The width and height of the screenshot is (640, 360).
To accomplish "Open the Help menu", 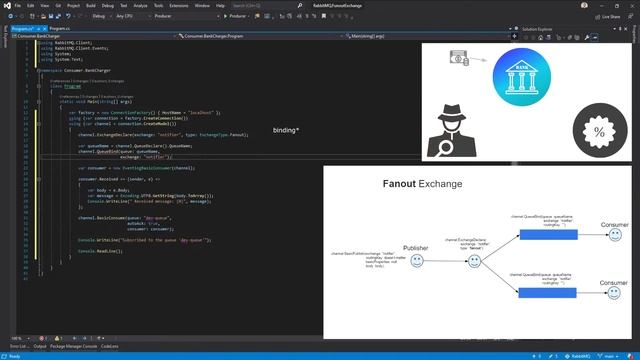I will 220,6.
